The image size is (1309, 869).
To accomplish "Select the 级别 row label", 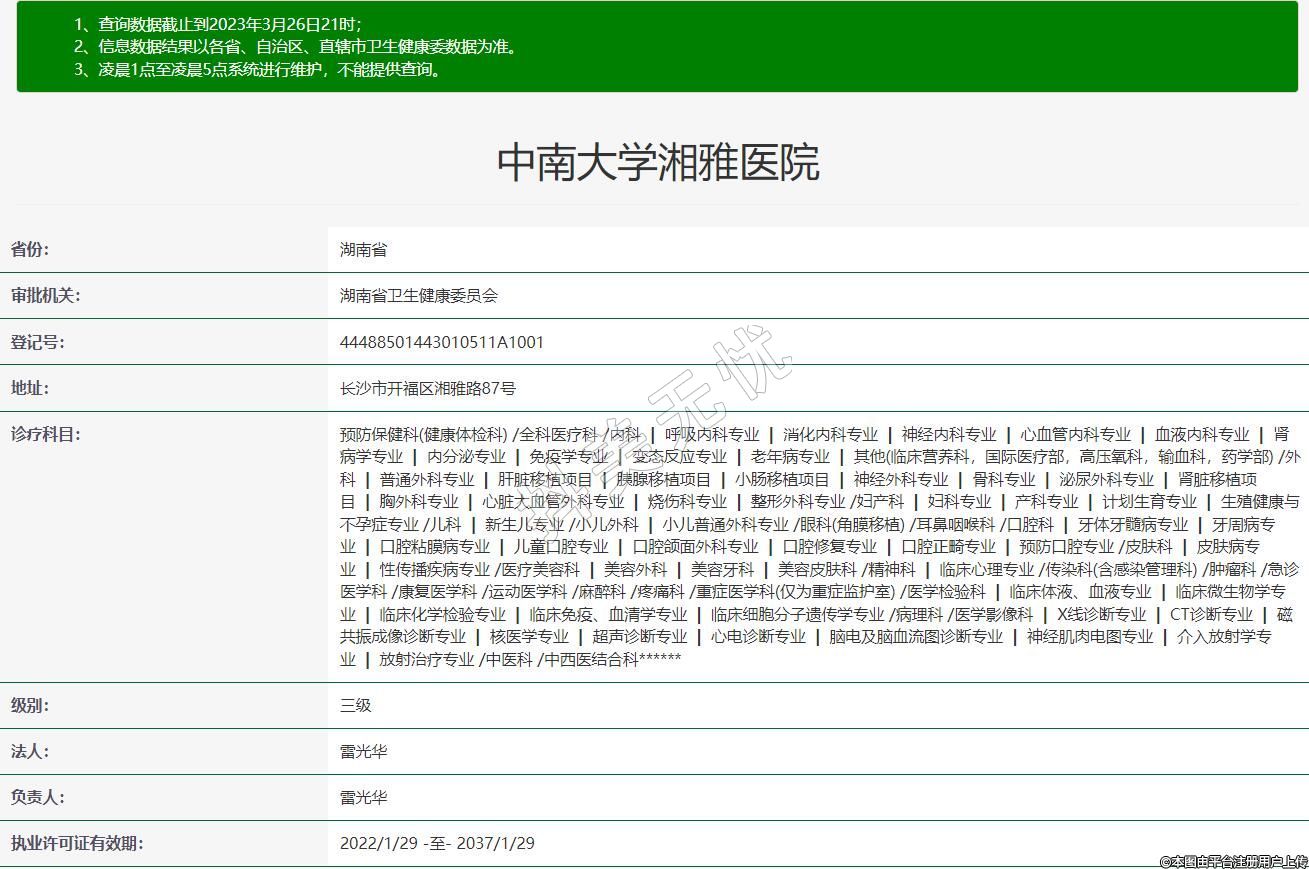I will pyautogui.click(x=30, y=705).
